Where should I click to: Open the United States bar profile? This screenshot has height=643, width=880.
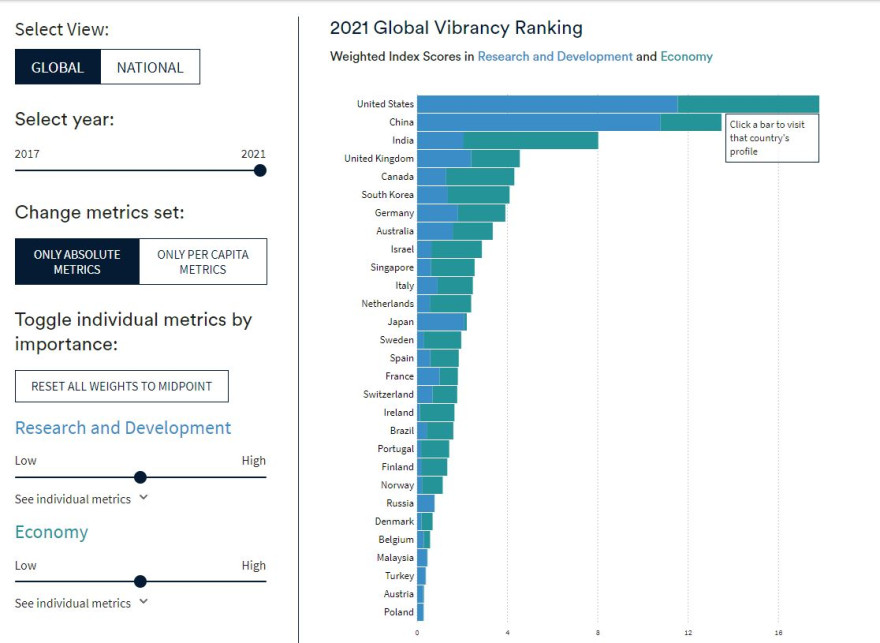click(x=618, y=104)
